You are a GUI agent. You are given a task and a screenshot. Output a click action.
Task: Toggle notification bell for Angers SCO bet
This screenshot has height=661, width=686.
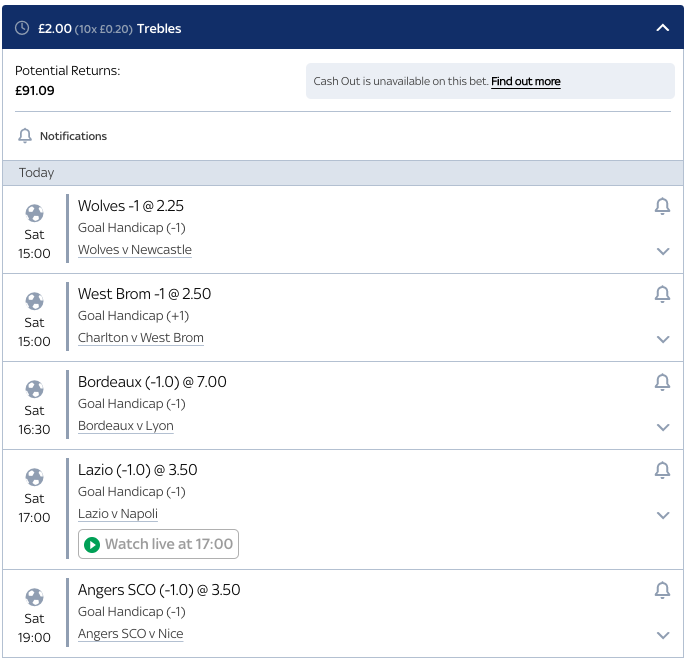coord(662,590)
